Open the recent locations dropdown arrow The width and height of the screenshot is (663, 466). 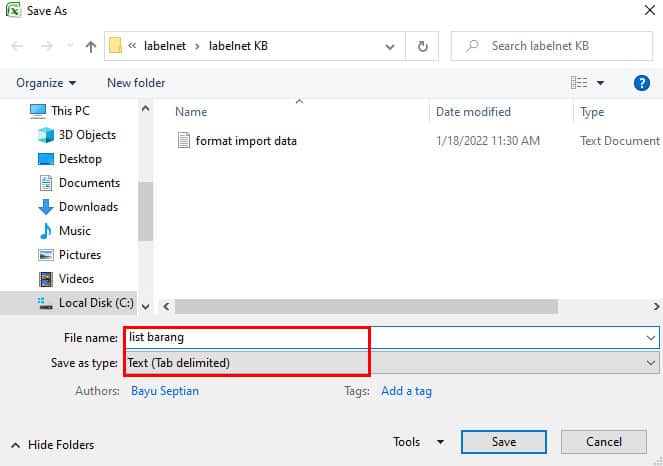tap(70, 46)
